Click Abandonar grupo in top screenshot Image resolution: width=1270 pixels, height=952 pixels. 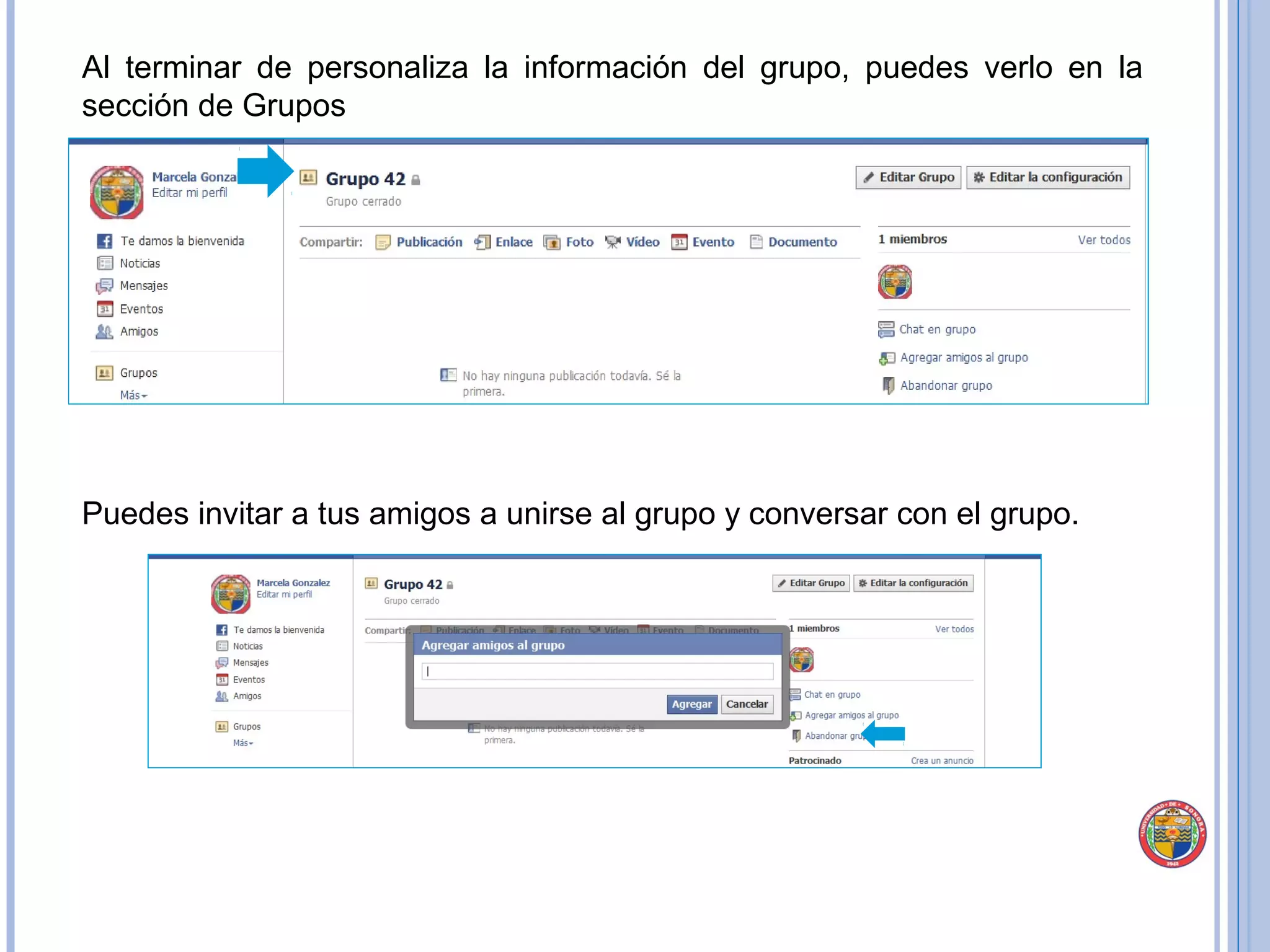pyautogui.click(x=946, y=386)
